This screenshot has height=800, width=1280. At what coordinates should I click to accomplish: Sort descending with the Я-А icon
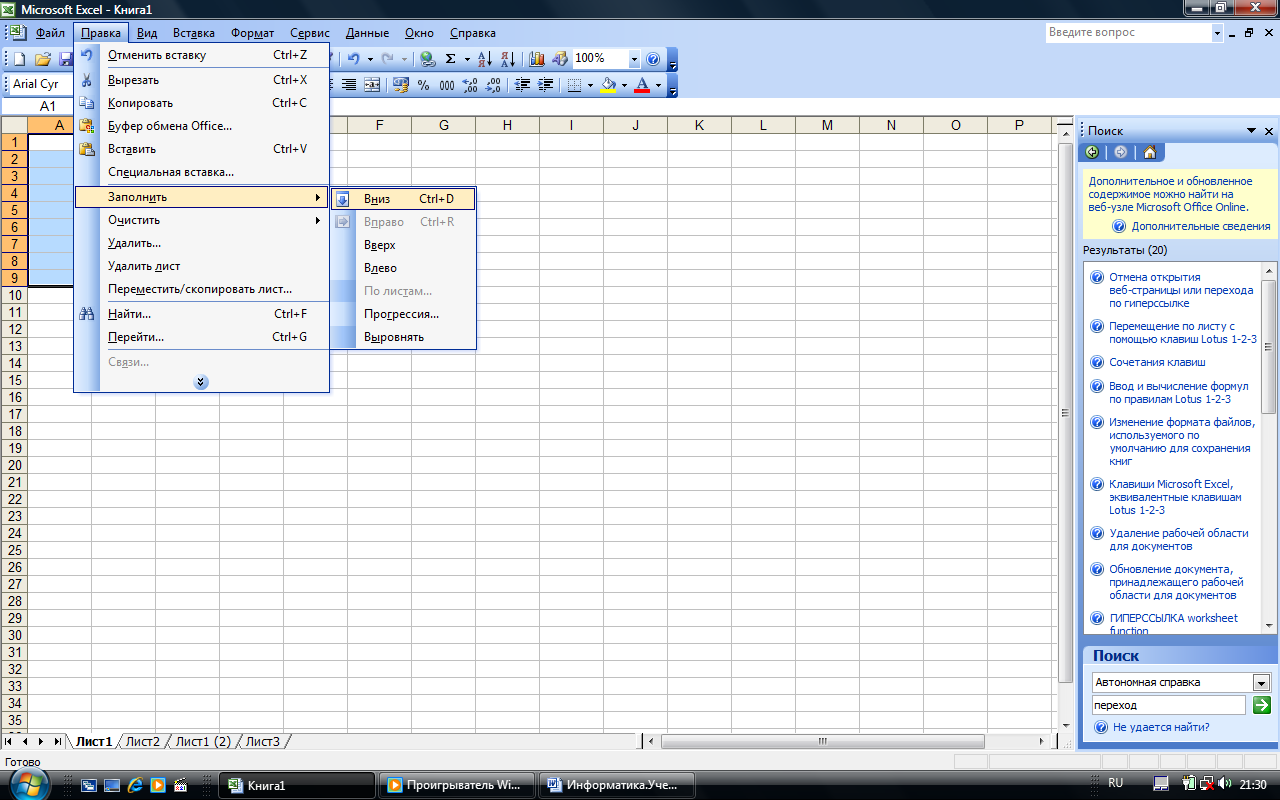pyautogui.click(x=508, y=59)
